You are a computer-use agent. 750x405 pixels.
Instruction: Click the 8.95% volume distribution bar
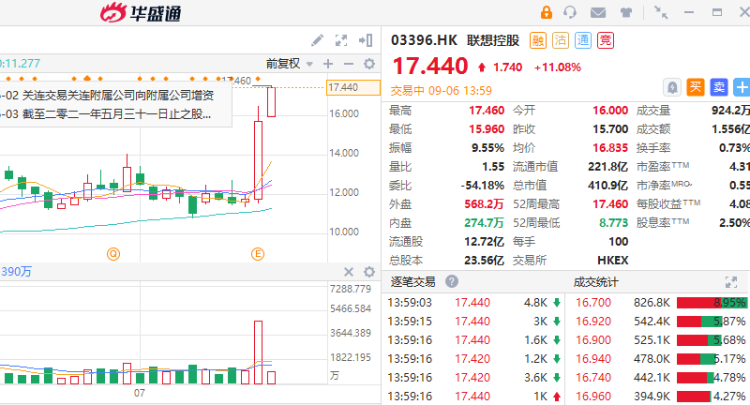pos(712,303)
